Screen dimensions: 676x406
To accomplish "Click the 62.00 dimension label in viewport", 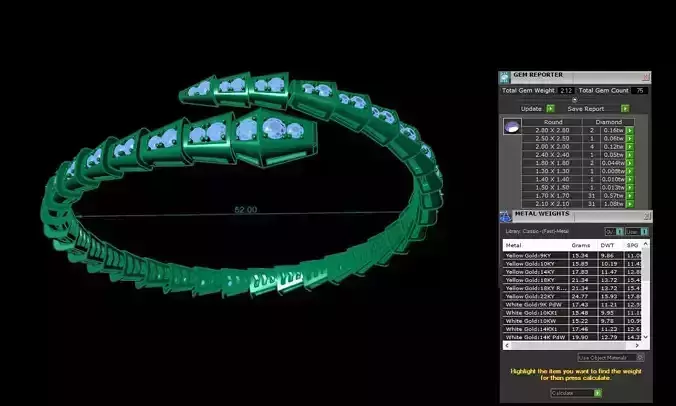I will [246, 210].
